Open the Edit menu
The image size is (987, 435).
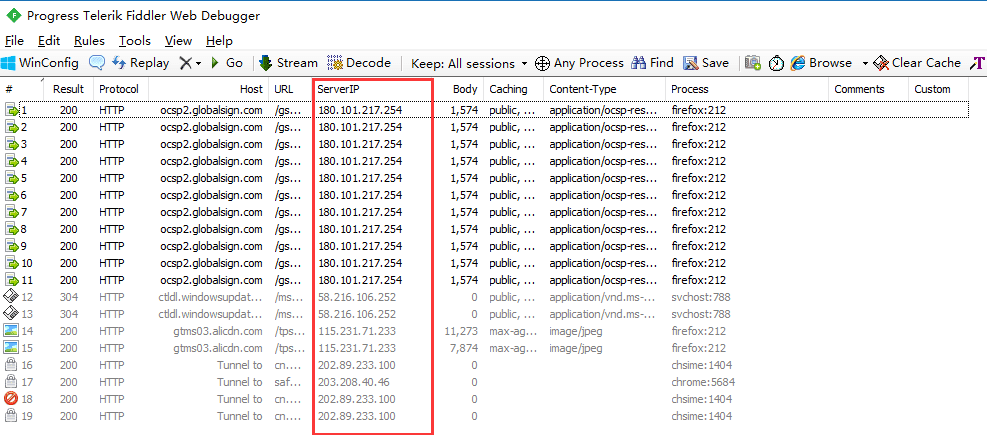click(x=48, y=41)
